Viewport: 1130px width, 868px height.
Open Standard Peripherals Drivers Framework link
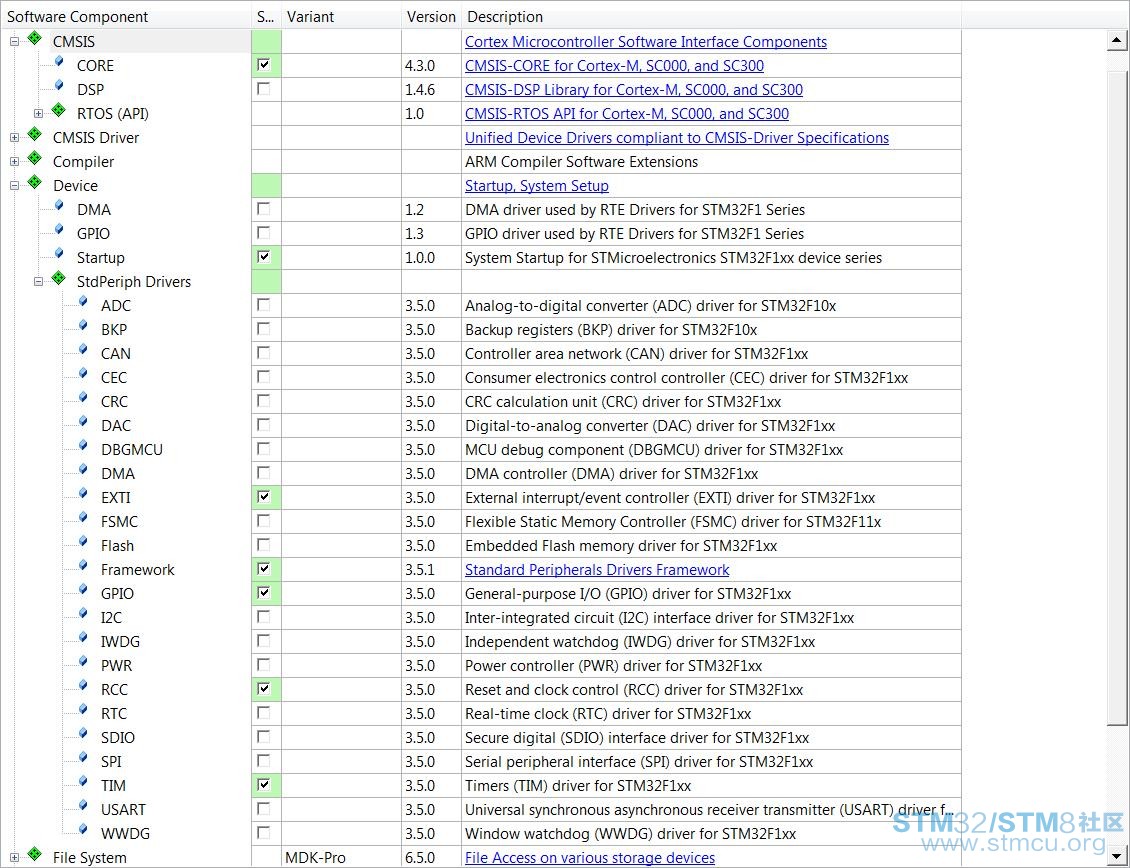point(597,570)
